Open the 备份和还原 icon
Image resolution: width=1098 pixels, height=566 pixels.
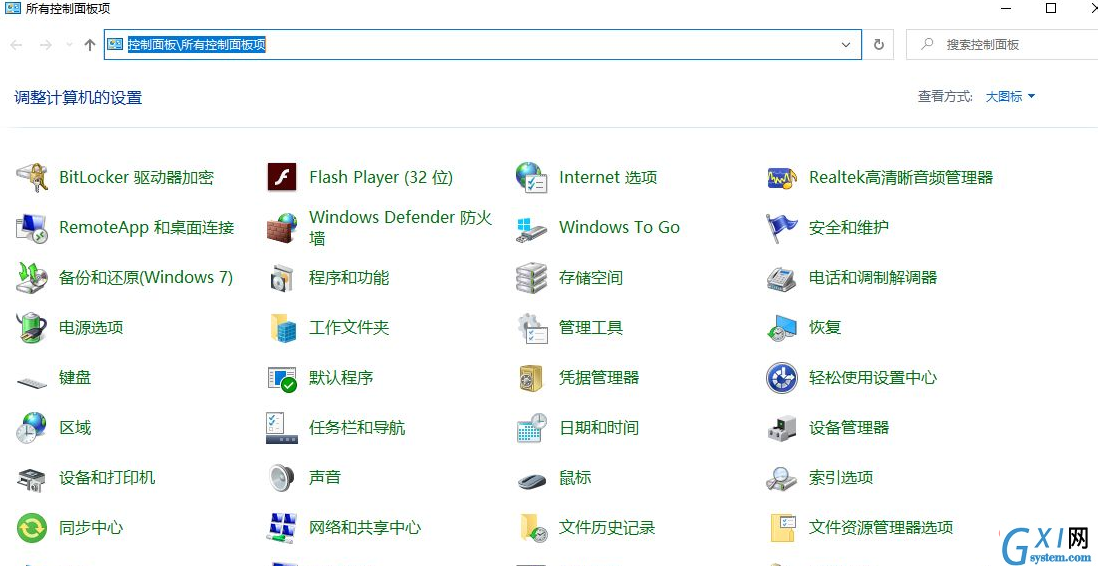tap(32, 278)
